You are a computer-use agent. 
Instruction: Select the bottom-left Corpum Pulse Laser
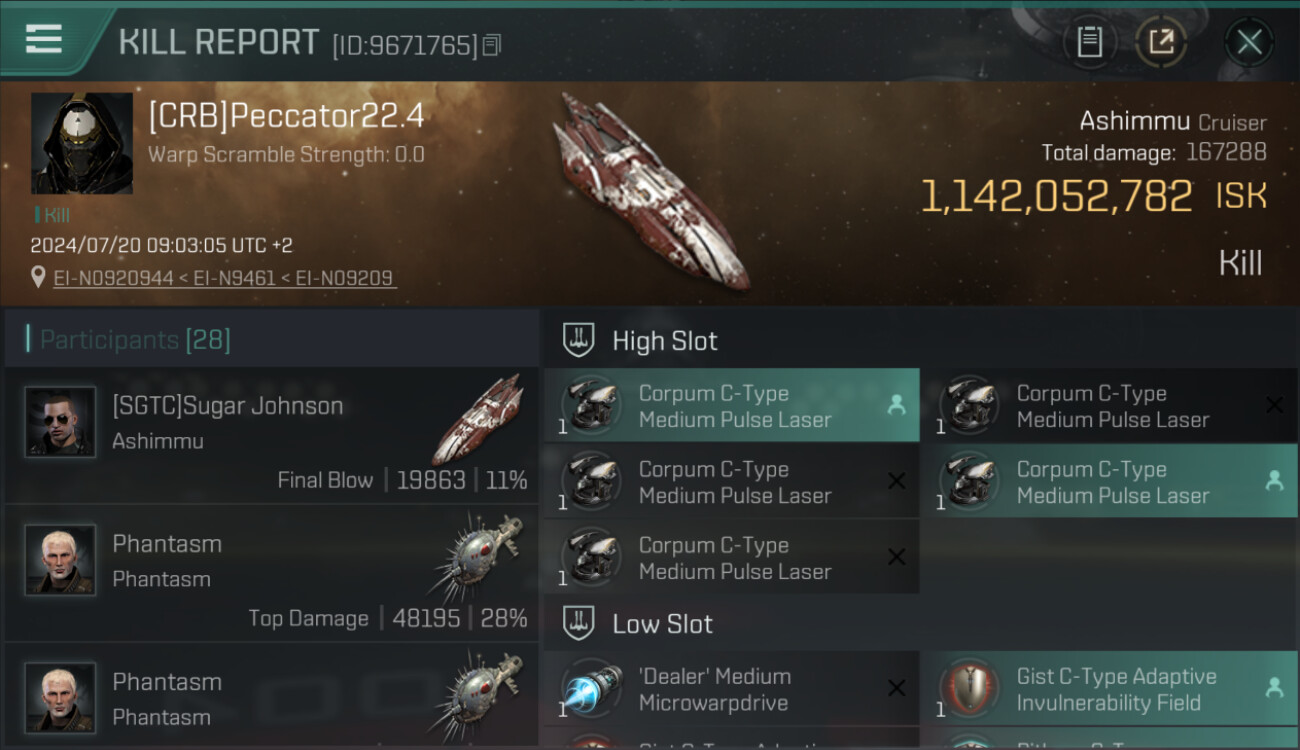(x=731, y=558)
